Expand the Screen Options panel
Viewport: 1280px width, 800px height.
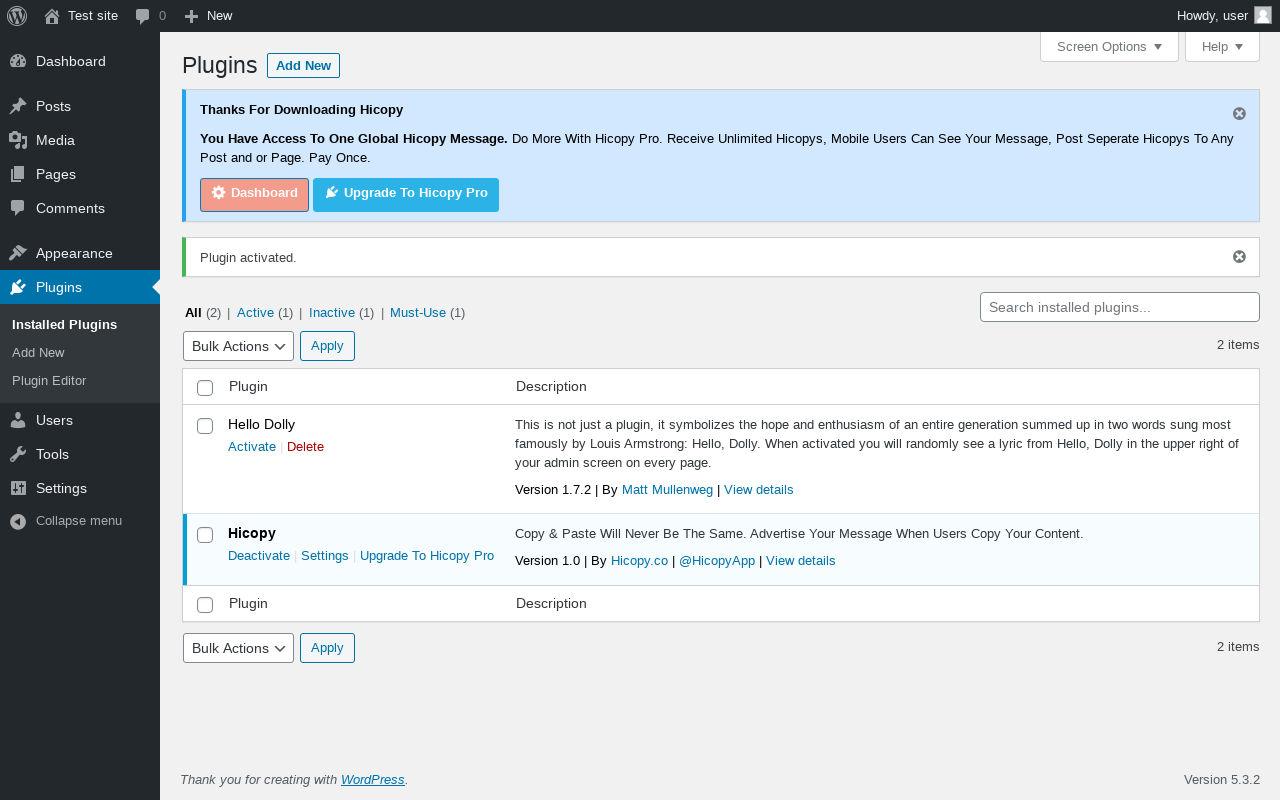click(1109, 47)
